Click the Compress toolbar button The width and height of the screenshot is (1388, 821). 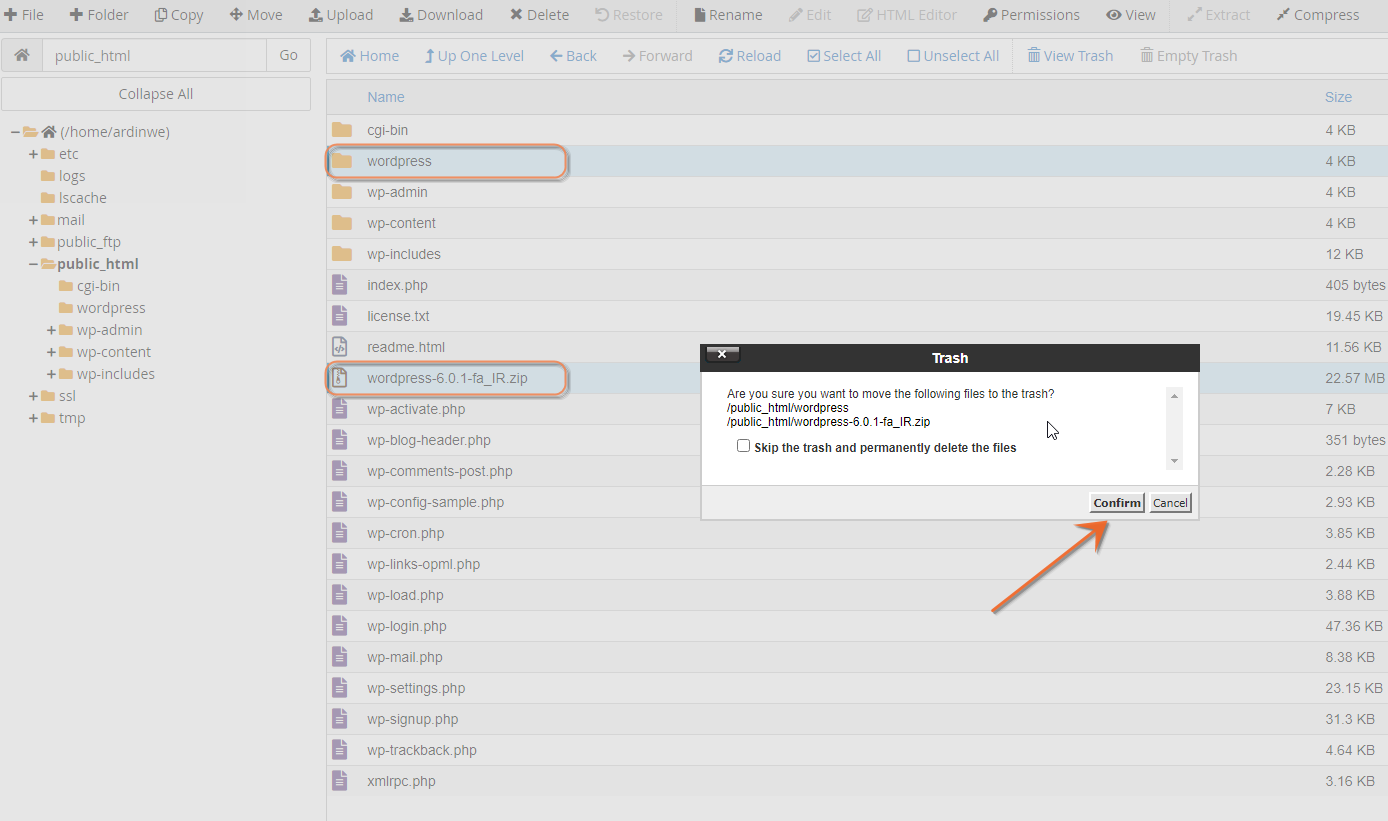[1317, 15]
